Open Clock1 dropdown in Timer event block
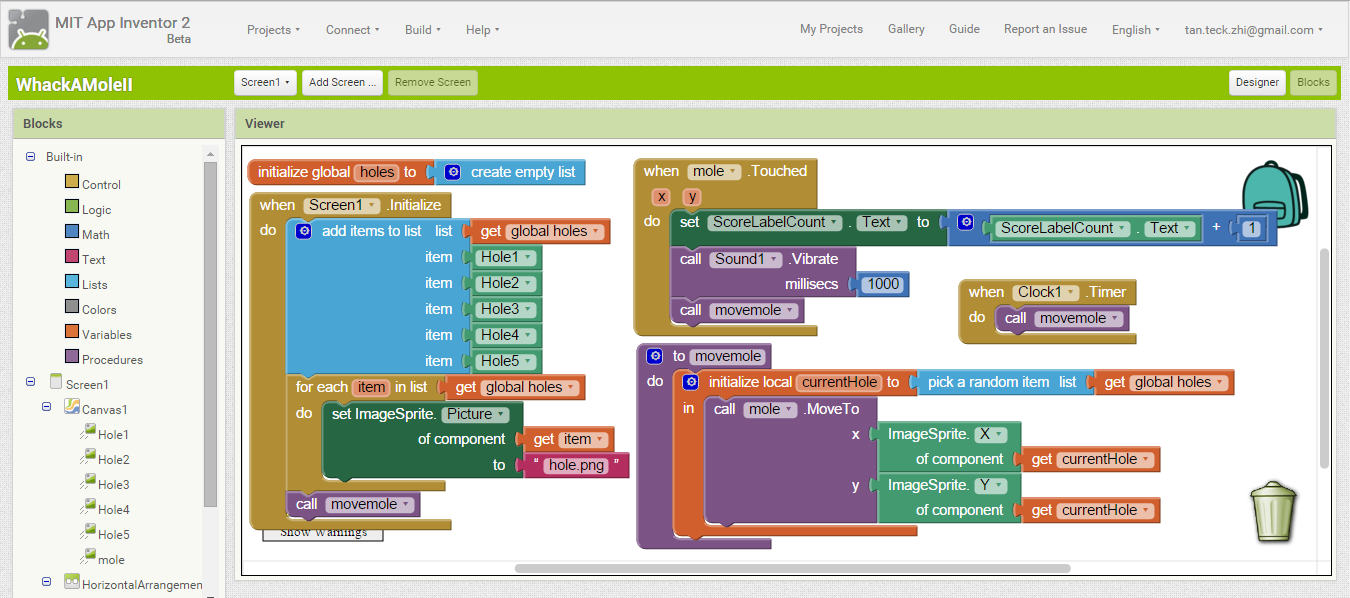The height and width of the screenshot is (598, 1350). [1045, 292]
